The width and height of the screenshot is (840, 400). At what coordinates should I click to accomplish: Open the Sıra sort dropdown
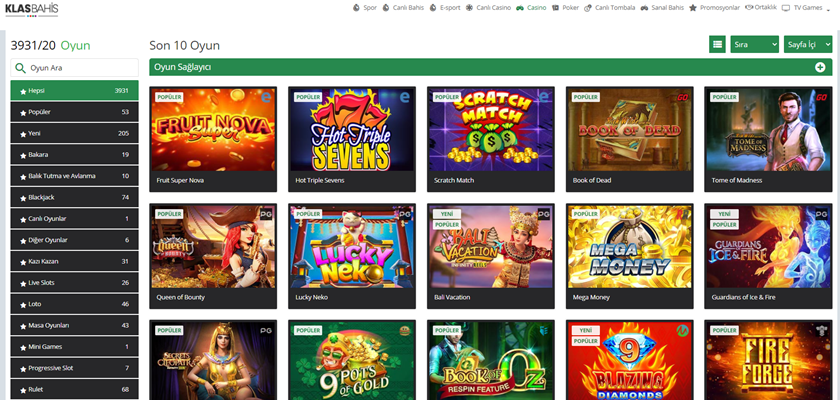pyautogui.click(x=754, y=44)
